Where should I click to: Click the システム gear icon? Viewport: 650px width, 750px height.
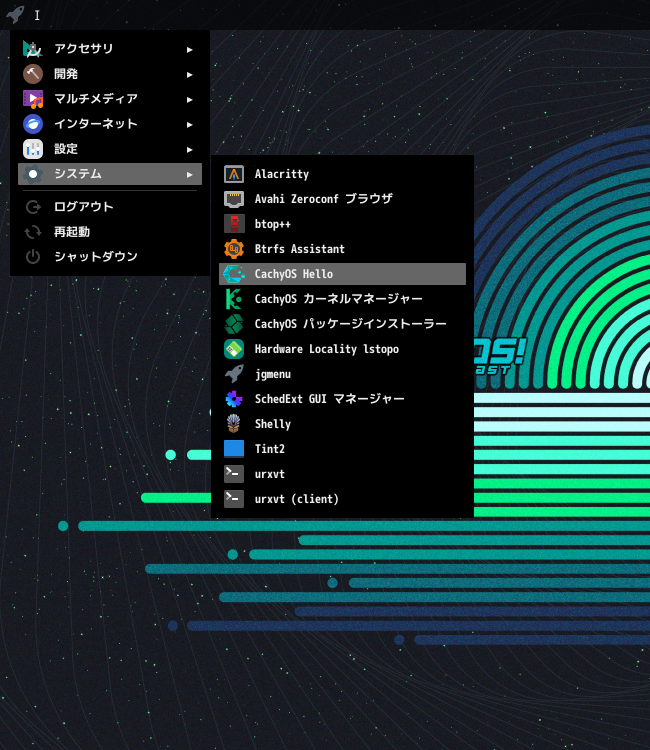coord(33,174)
